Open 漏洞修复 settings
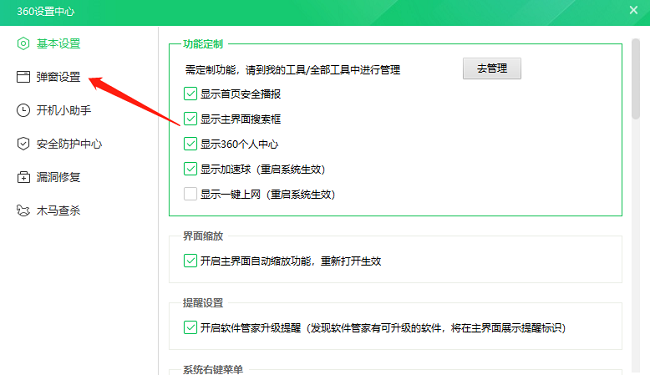650x375 pixels. click(x=58, y=177)
